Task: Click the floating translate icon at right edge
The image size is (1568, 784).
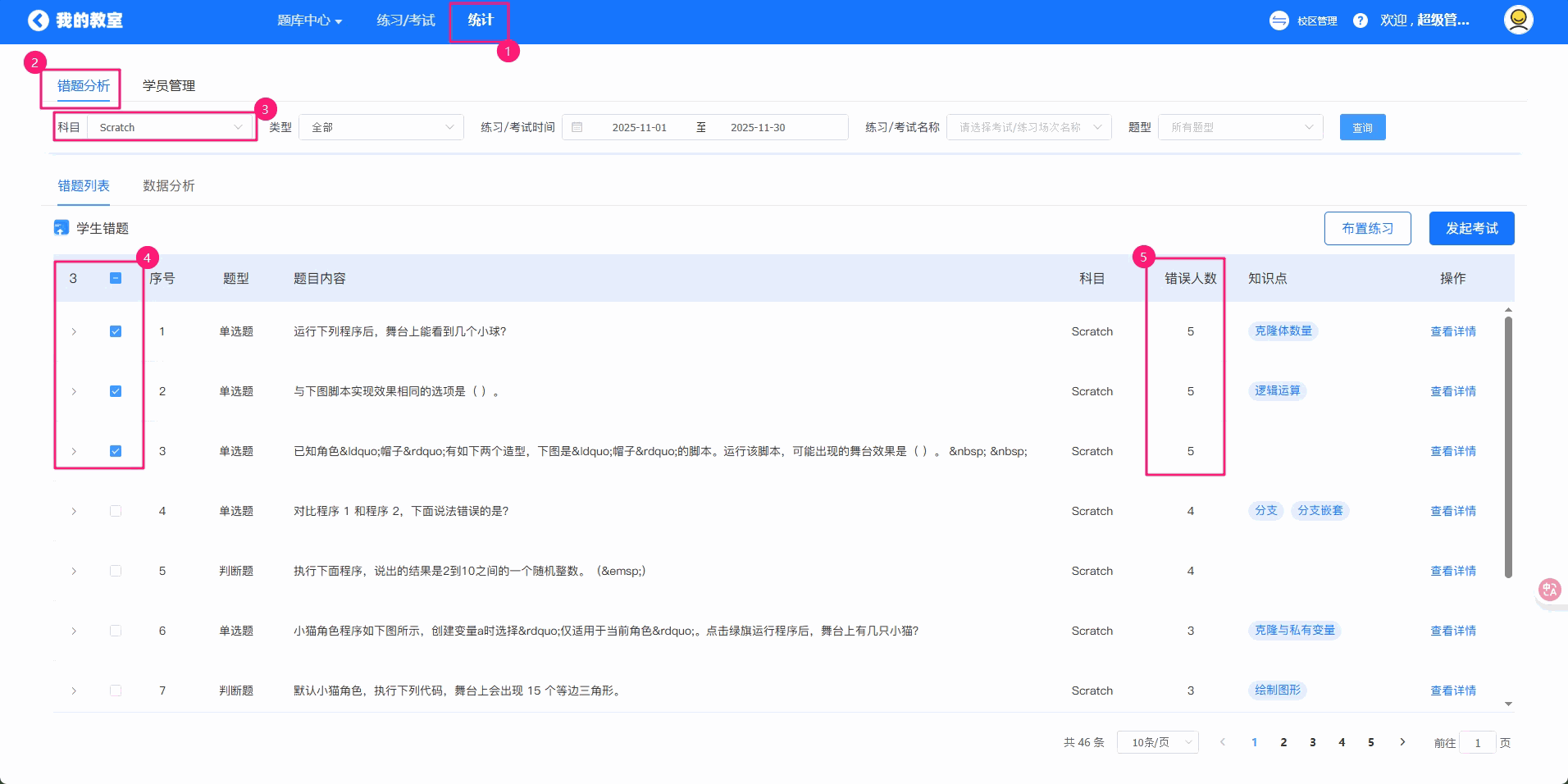Action: (1549, 590)
